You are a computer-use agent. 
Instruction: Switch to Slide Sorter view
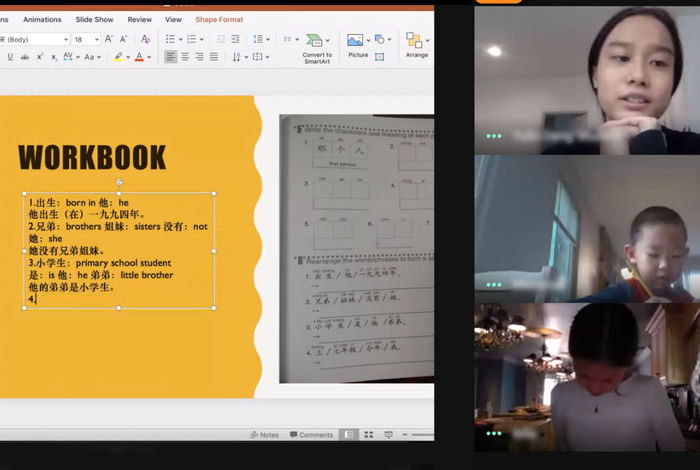tap(369, 435)
